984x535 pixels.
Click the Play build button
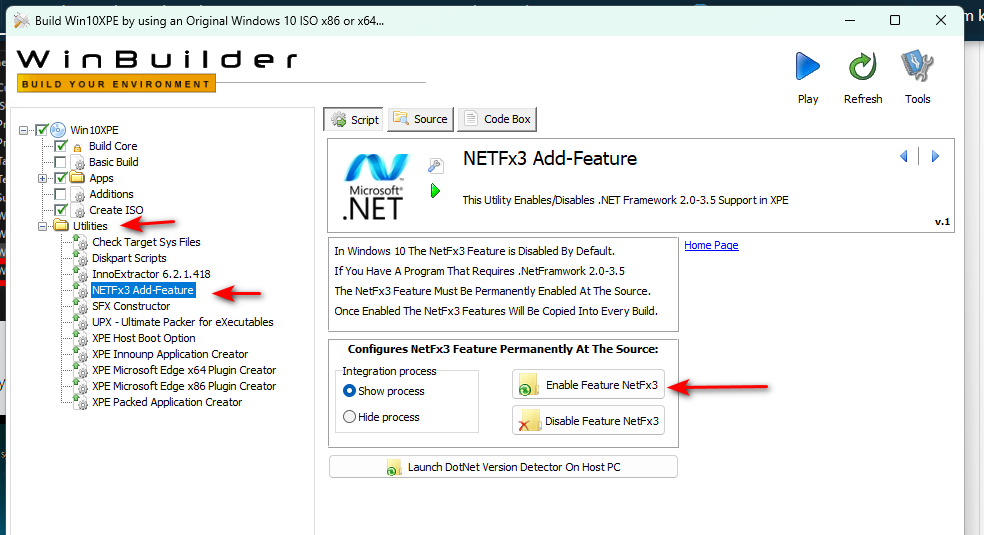pyautogui.click(x=808, y=66)
